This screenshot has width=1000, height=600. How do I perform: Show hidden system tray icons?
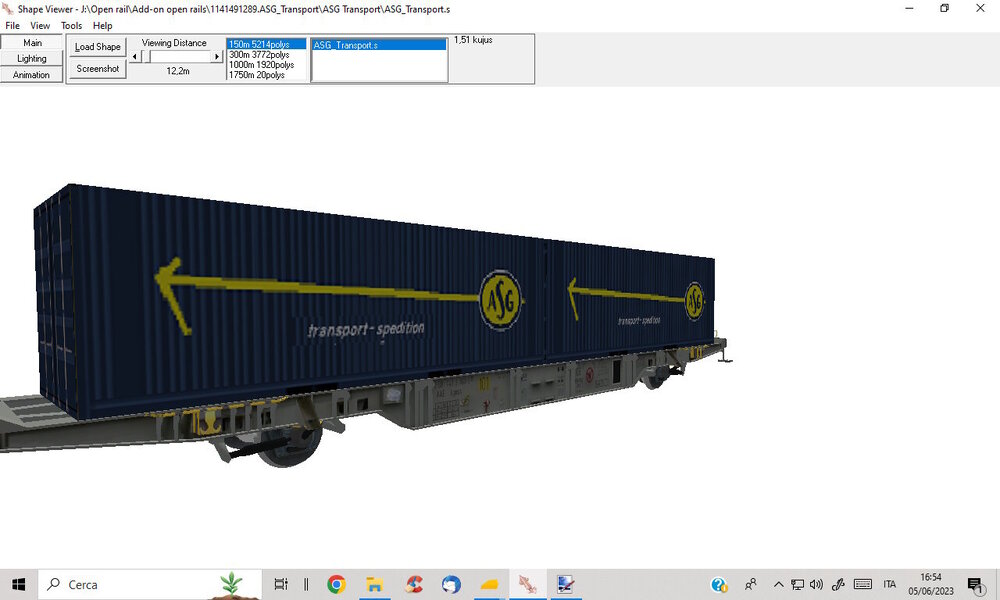point(779,584)
